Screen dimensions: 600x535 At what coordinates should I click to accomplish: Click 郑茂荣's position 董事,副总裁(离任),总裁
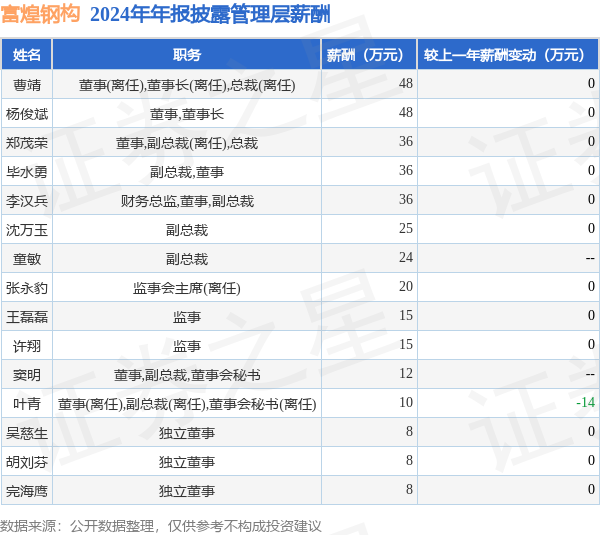click(x=187, y=143)
